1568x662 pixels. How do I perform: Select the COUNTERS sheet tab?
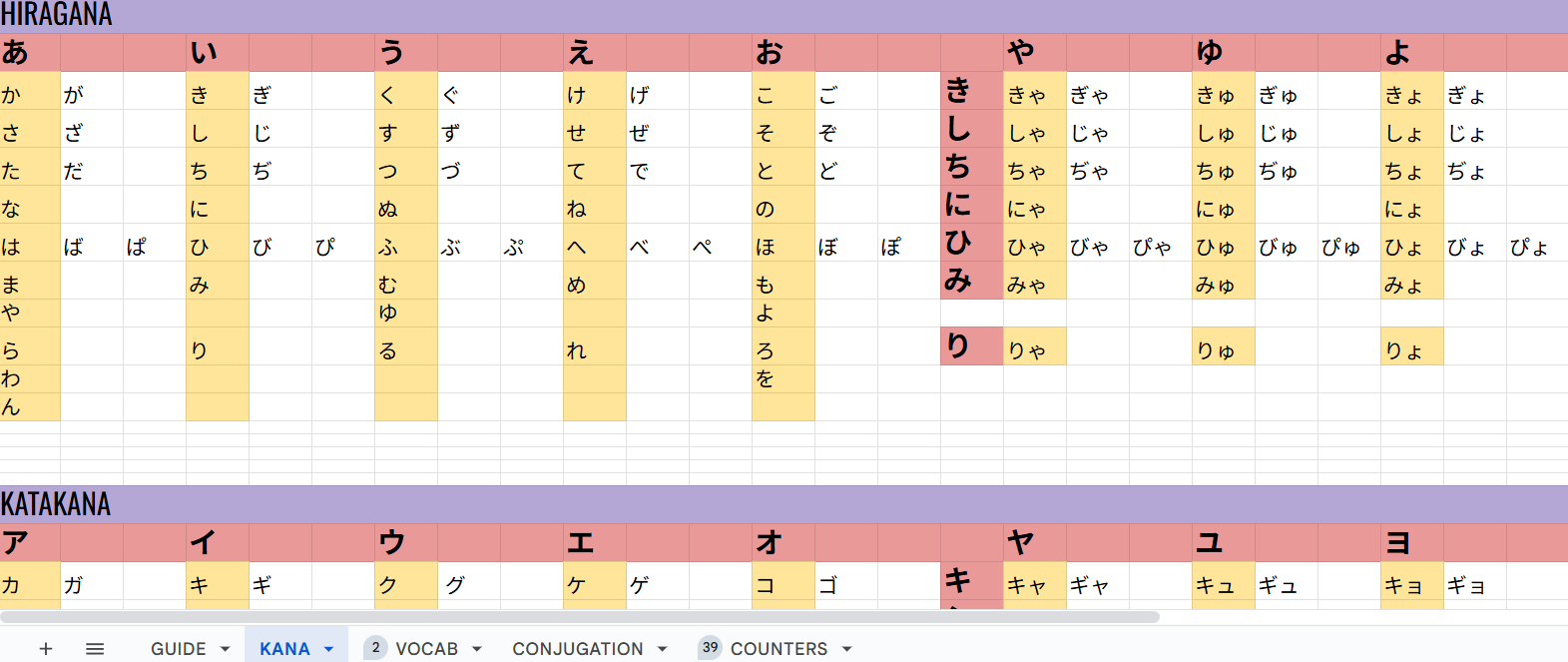click(779, 649)
